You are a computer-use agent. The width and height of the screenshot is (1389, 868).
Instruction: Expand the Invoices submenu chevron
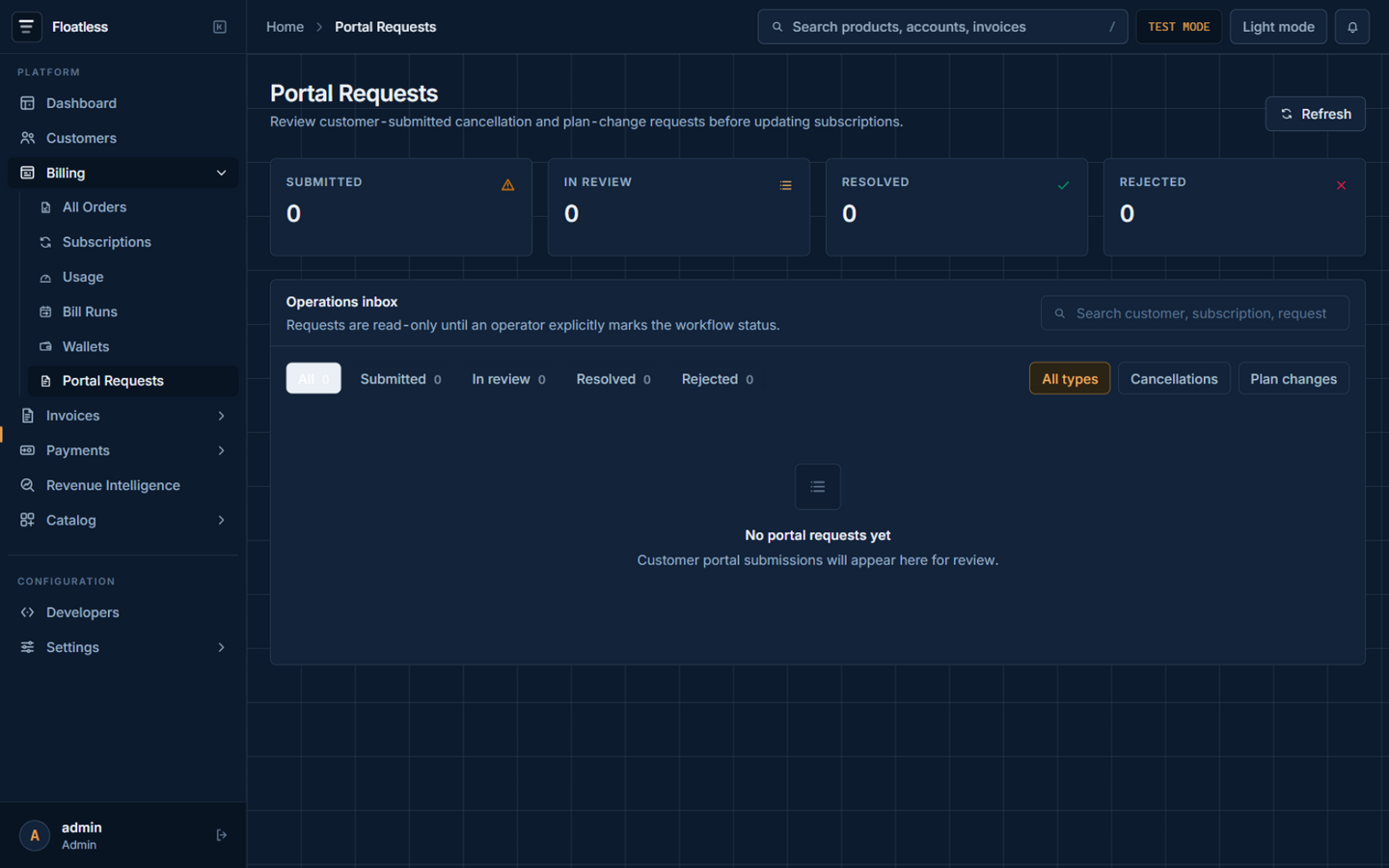[221, 416]
